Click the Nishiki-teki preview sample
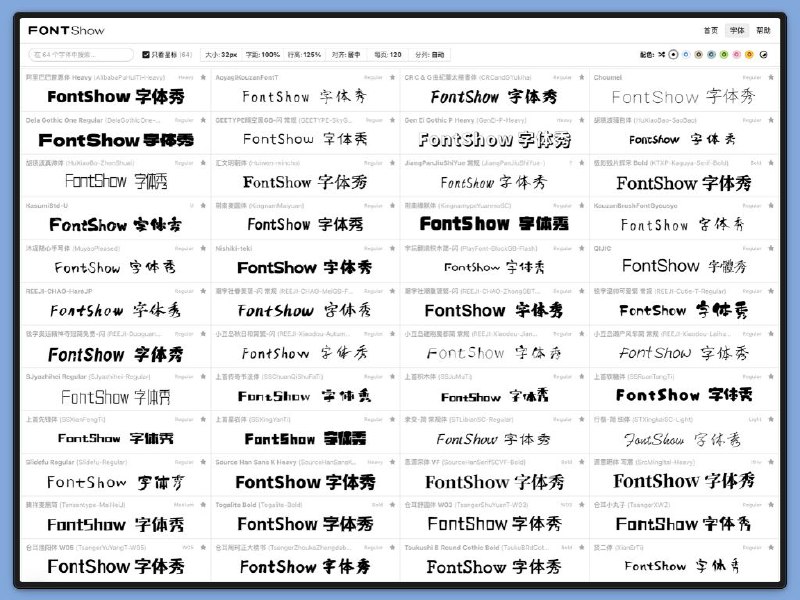Viewport: 800px width, 600px height. 305,267
